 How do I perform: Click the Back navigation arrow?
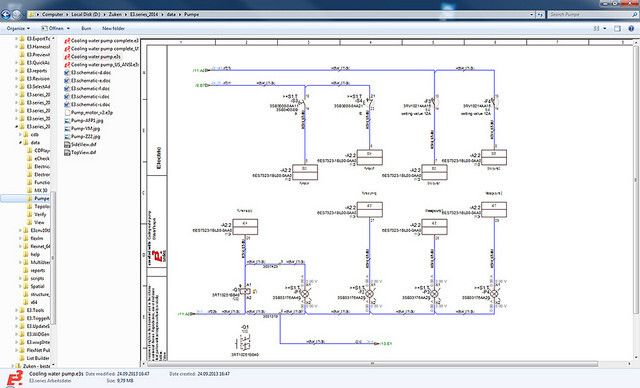coord(5,15)
